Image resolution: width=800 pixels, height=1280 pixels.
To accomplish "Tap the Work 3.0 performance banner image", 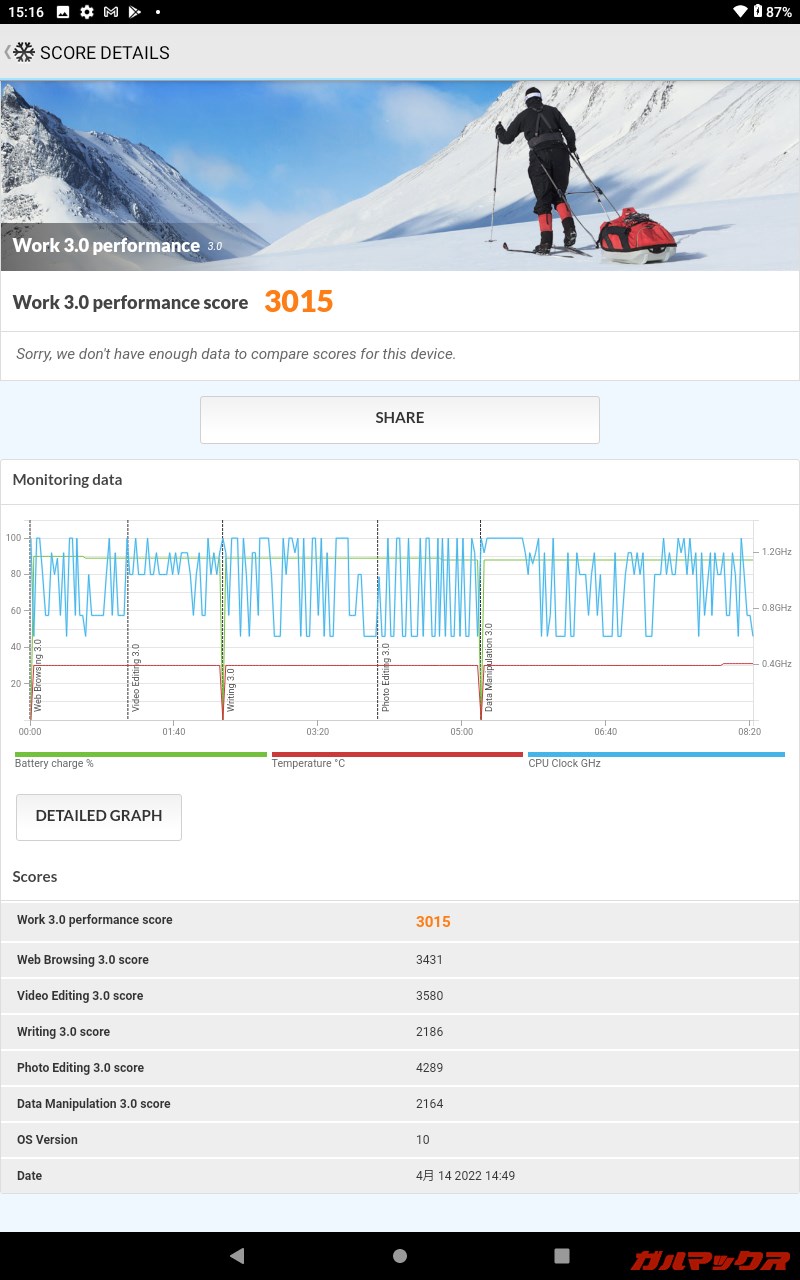I will [x=400, y=176].
